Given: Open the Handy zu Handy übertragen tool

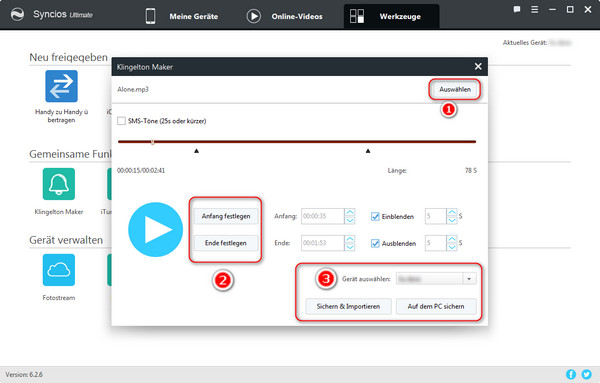Looking at the screenshot, I should (61, 86).
